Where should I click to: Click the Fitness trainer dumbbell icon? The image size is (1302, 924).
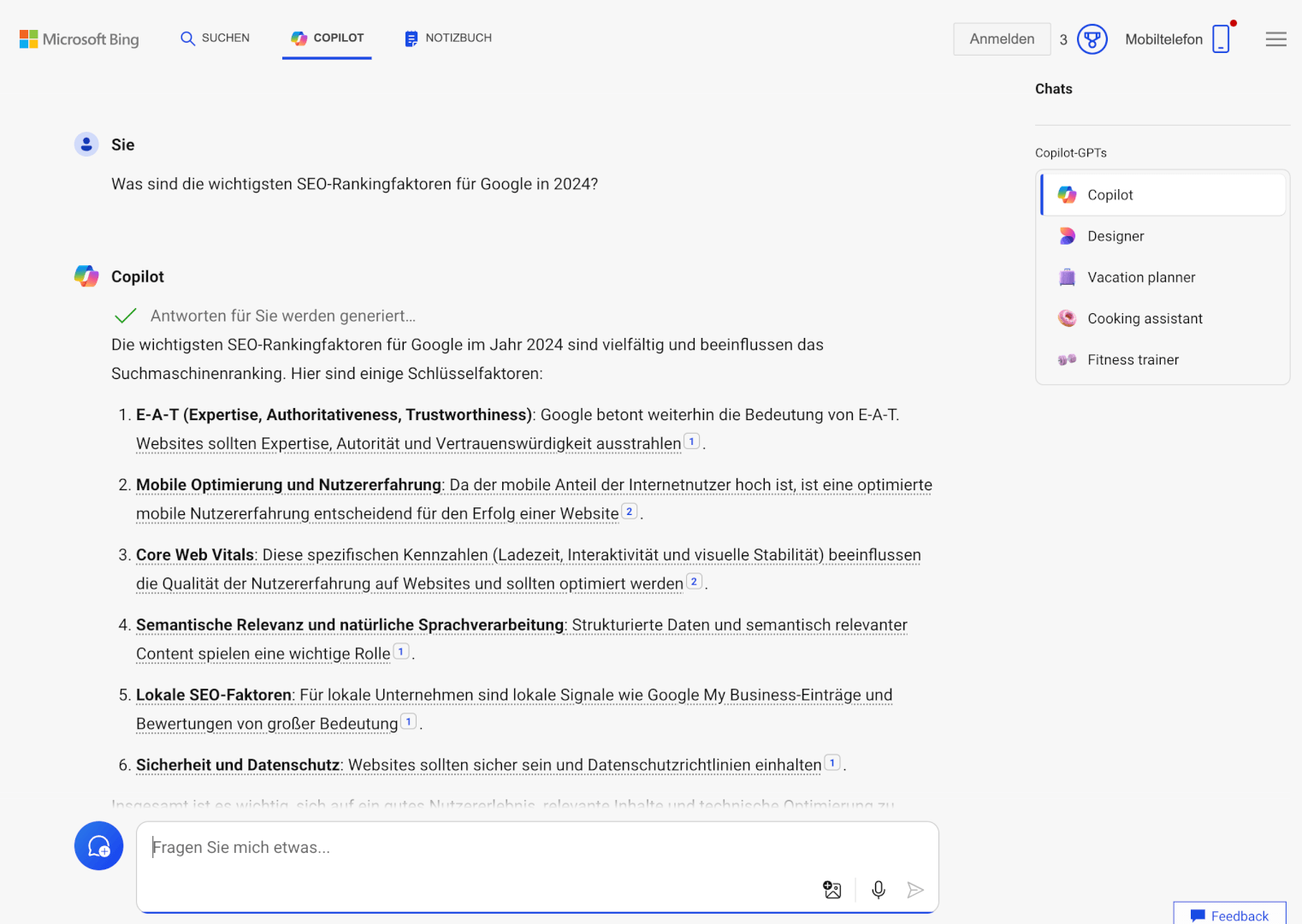pyautogui.click(x=1067, y=359)
